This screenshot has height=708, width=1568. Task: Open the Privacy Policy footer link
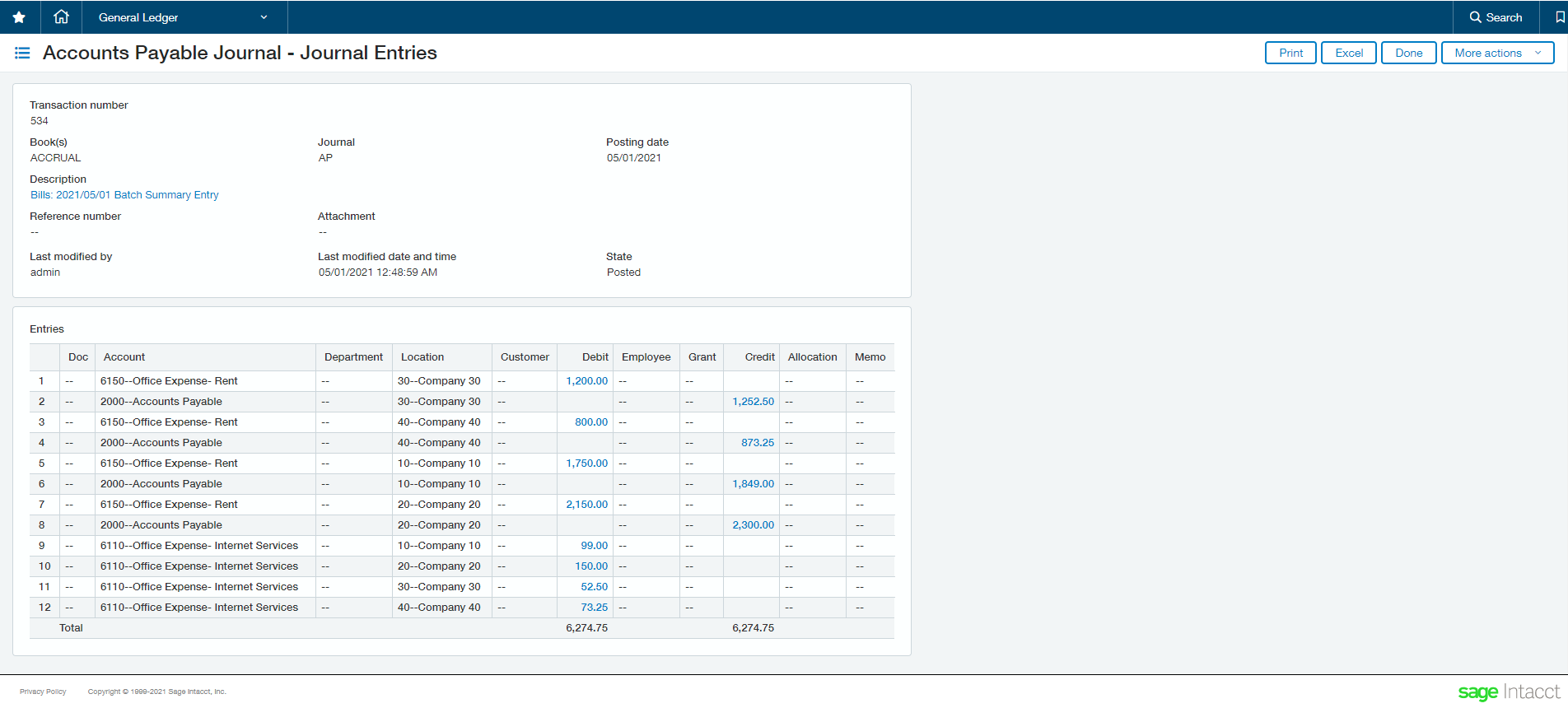pos(43,692)
